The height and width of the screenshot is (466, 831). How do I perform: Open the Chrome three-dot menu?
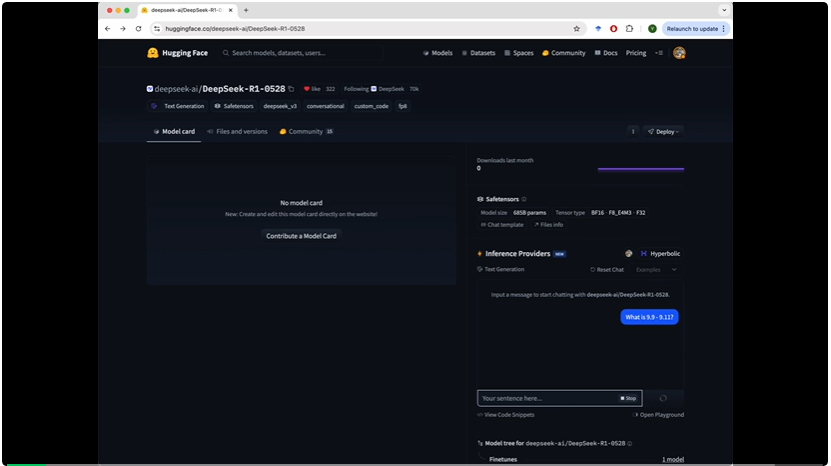[723, 29]
